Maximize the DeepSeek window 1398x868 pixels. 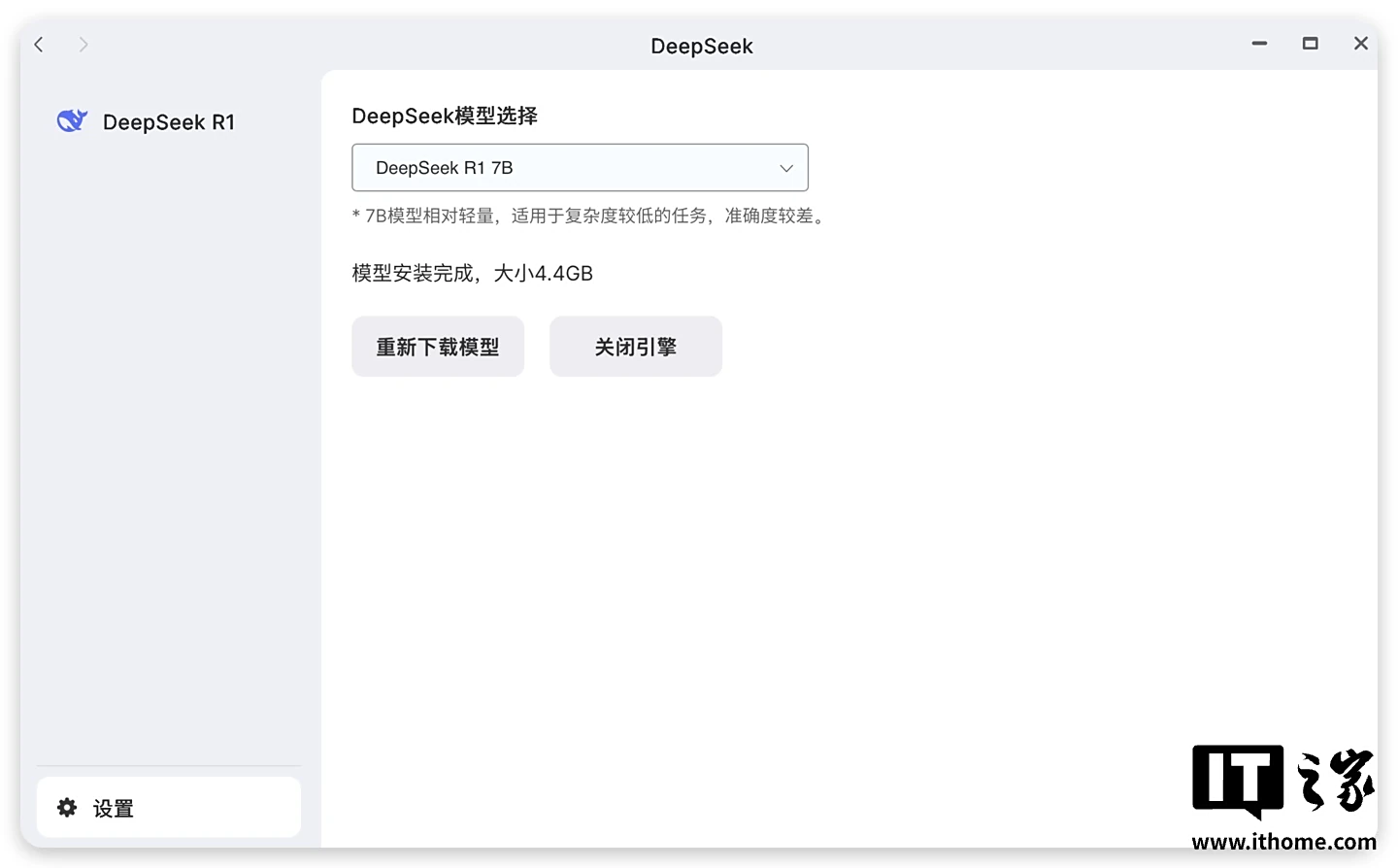[x=1310, y=44]
